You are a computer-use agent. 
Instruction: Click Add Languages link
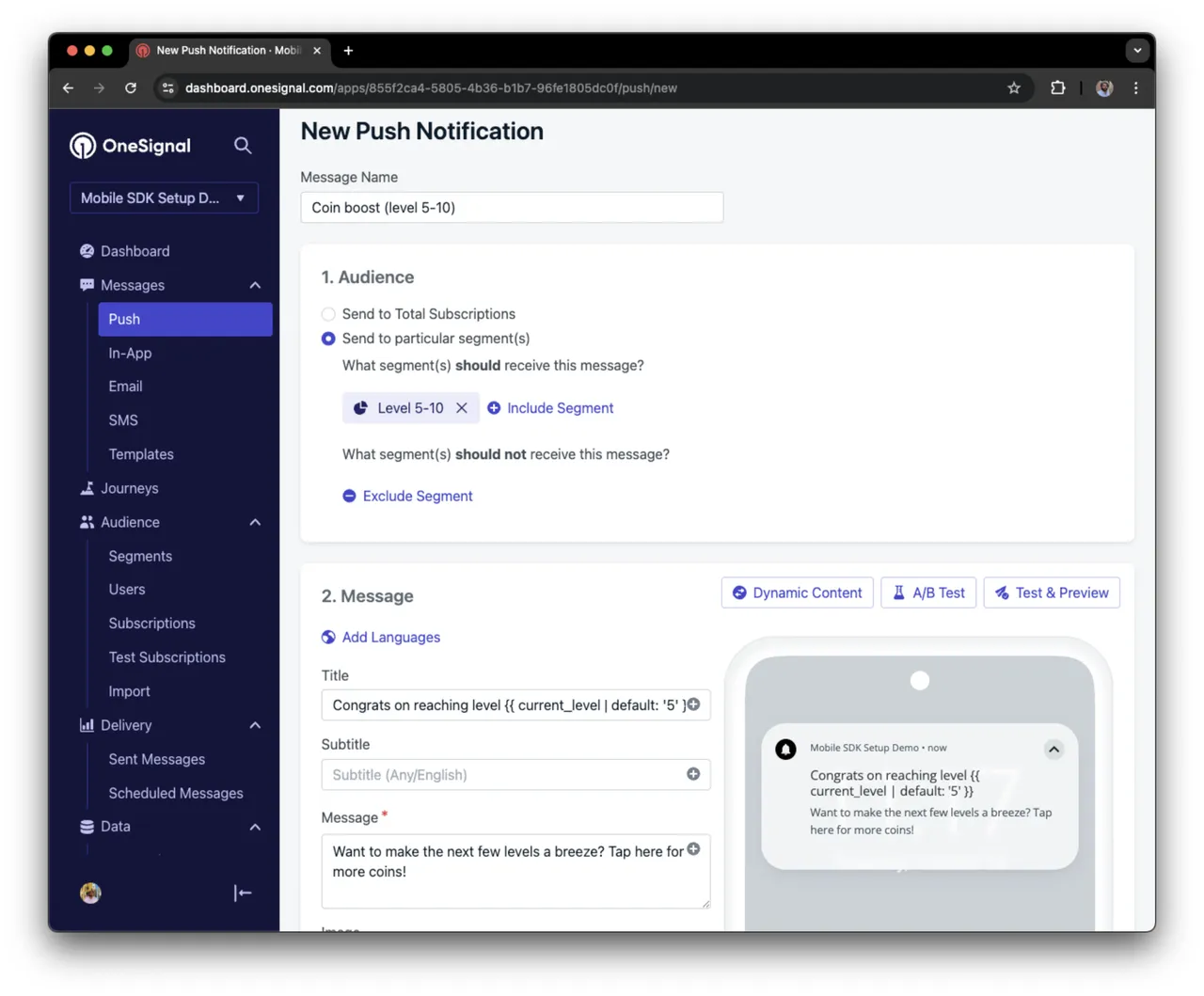[390, 637]
